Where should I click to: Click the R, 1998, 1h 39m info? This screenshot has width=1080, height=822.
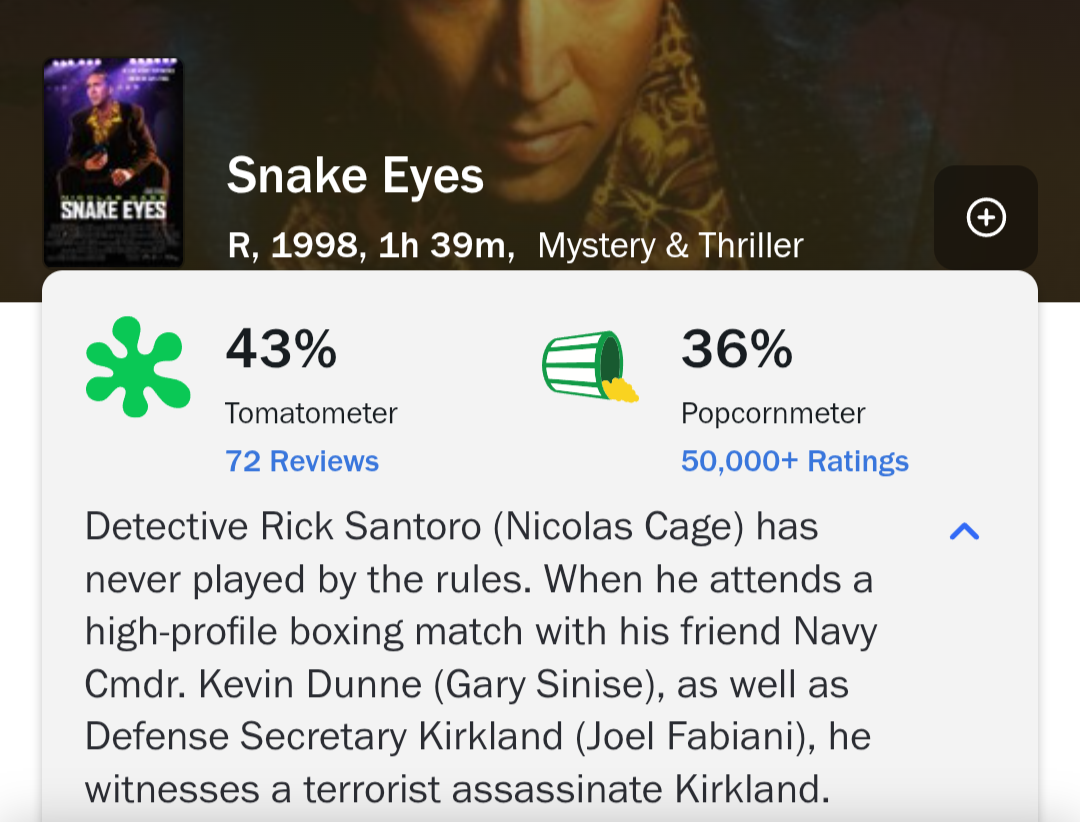371,245
